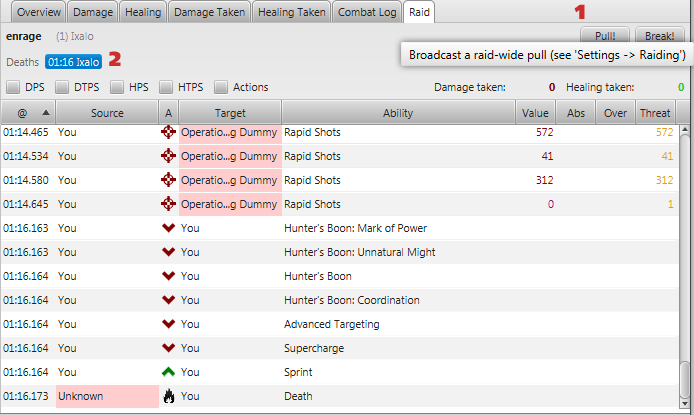Image resolution: width=694 pixels, height=415 pixels.
Task: Click damage crosshair icon at 01:14.534
Action: coord(168,156)
